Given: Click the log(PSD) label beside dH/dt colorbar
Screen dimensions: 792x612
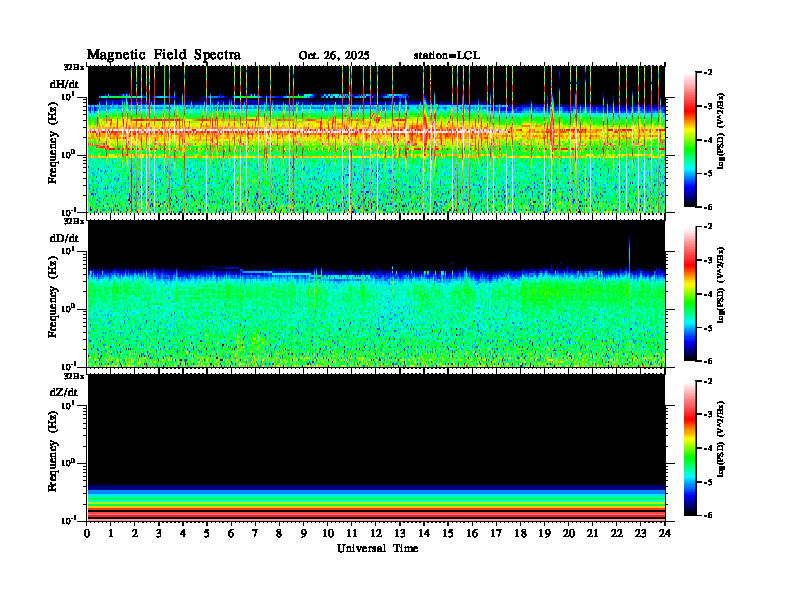Looking at the screenshot, I should [x=722, y=131].
